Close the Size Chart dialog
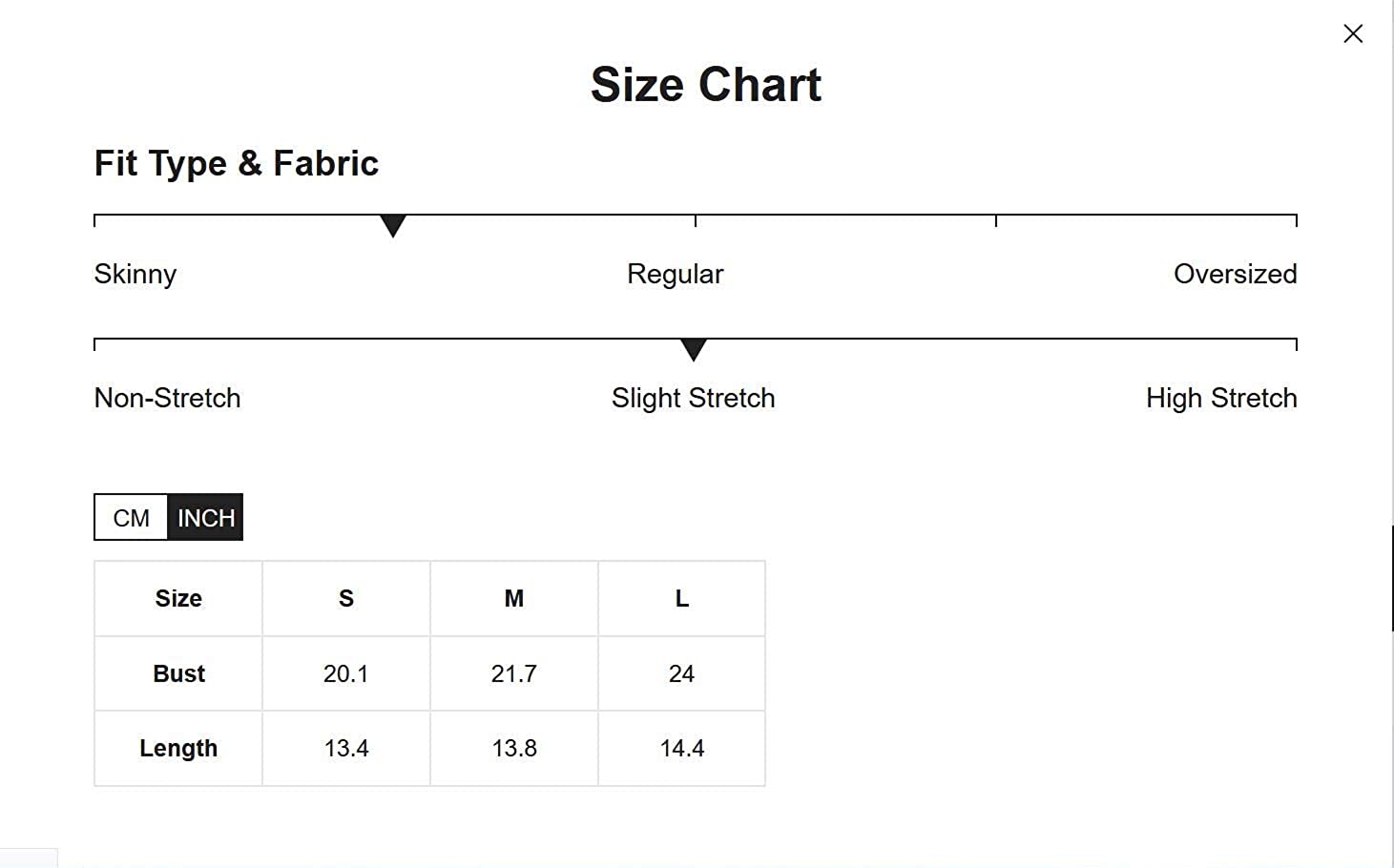Viewport: 1394px width, 868px height. coord(1352,34)
